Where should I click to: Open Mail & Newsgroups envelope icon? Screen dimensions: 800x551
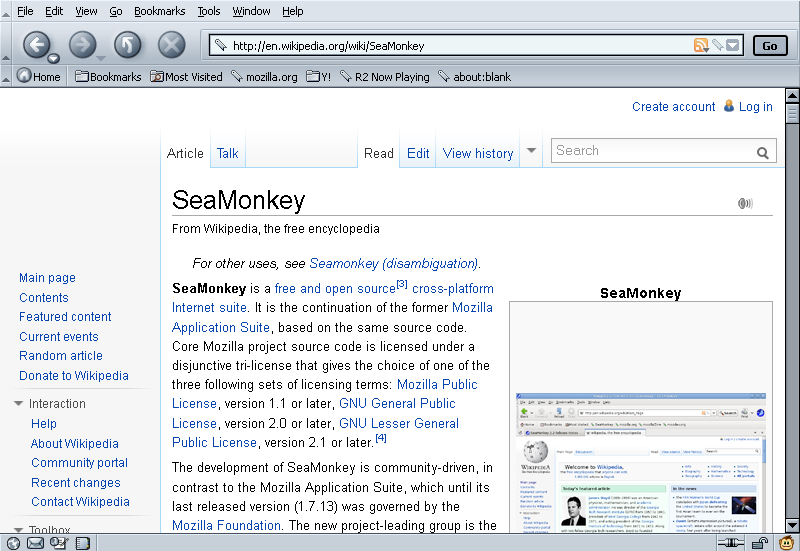click(x=35, y=543)
